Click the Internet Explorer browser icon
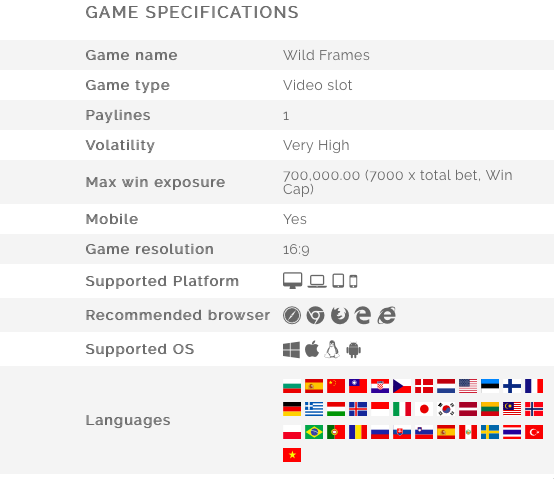The image size is (554, 479). [x=387, y=315]
